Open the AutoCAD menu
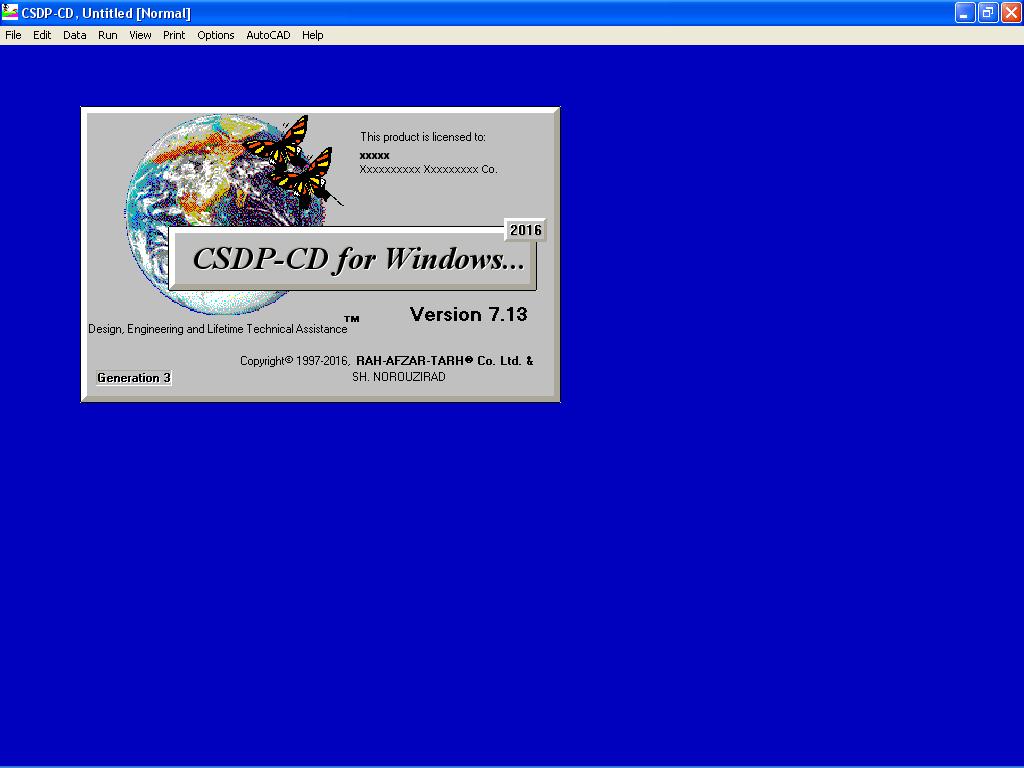The image size is (1024, 768). click(x=268, y=35)
